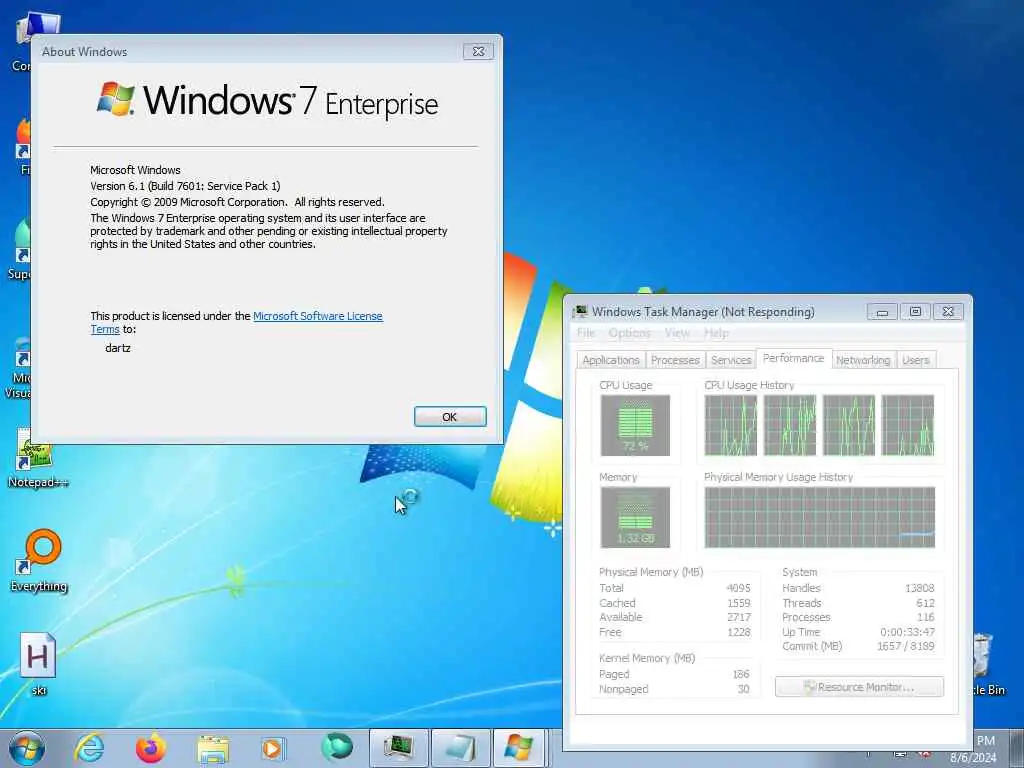Close the About Windows dialog

pos(478,51)
